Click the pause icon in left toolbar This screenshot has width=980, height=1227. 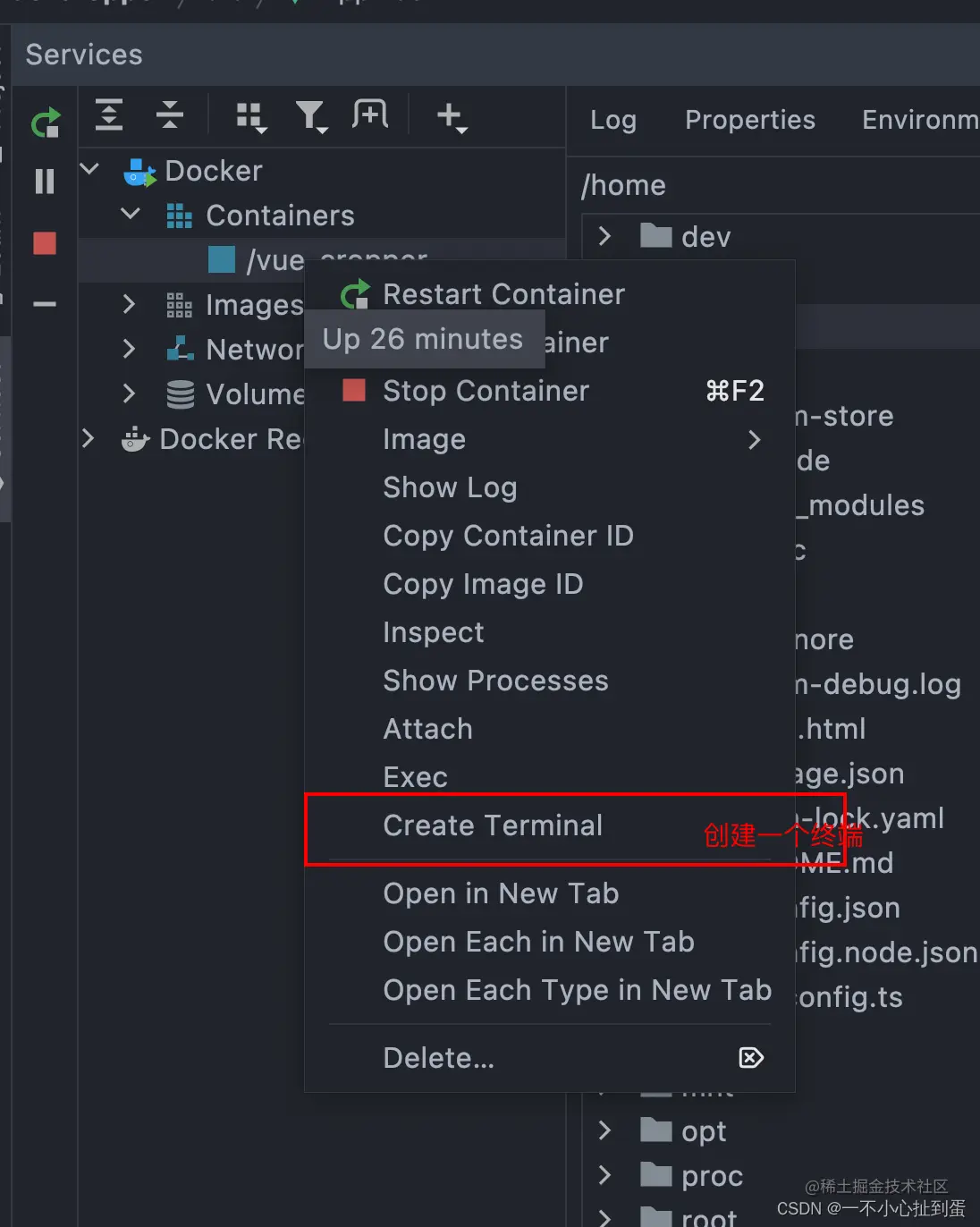(45, 182)
